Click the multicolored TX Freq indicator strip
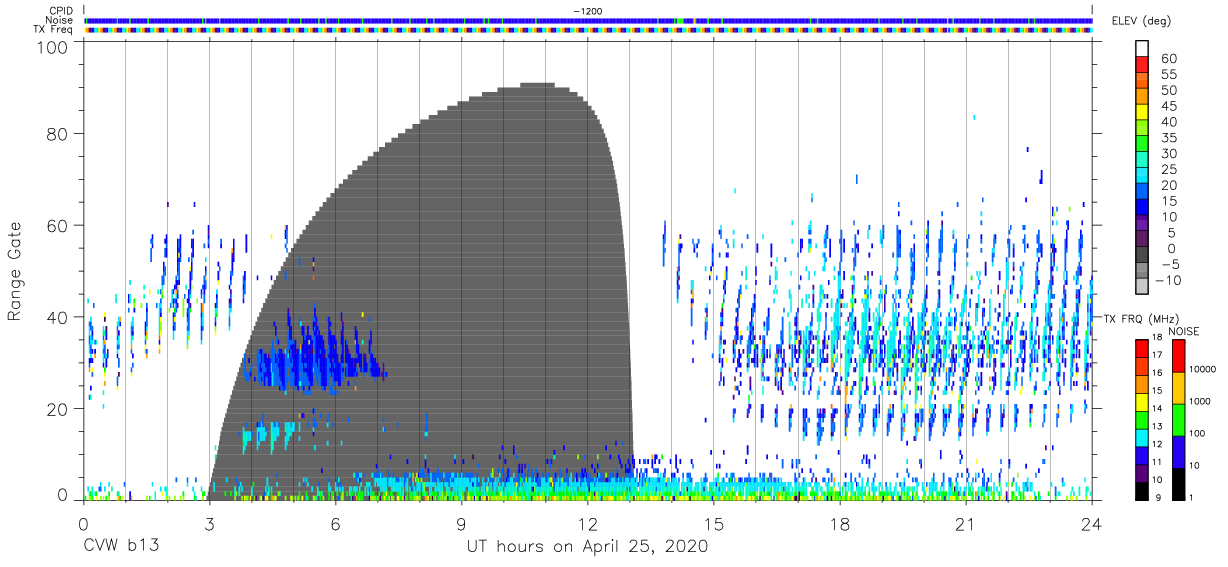Screen dimensions: 1228x567 point(589,30)
